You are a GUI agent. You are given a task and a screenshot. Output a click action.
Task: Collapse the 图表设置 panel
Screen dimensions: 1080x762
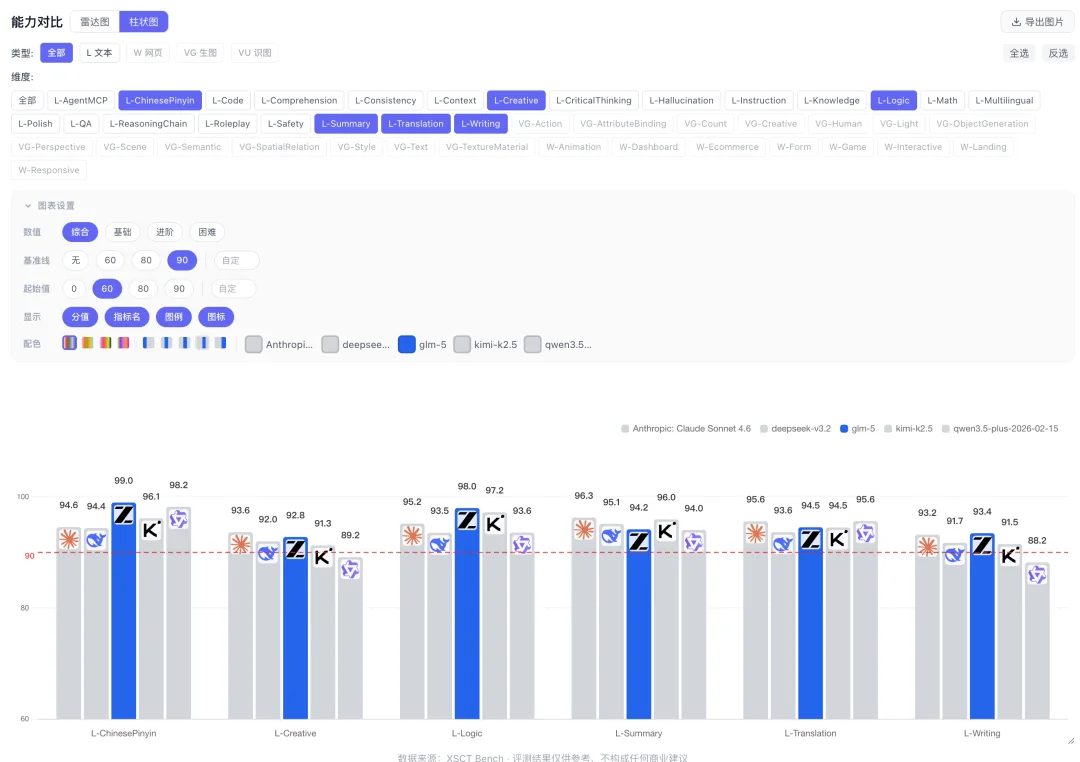pyautogui.click(x=28, y=206)
